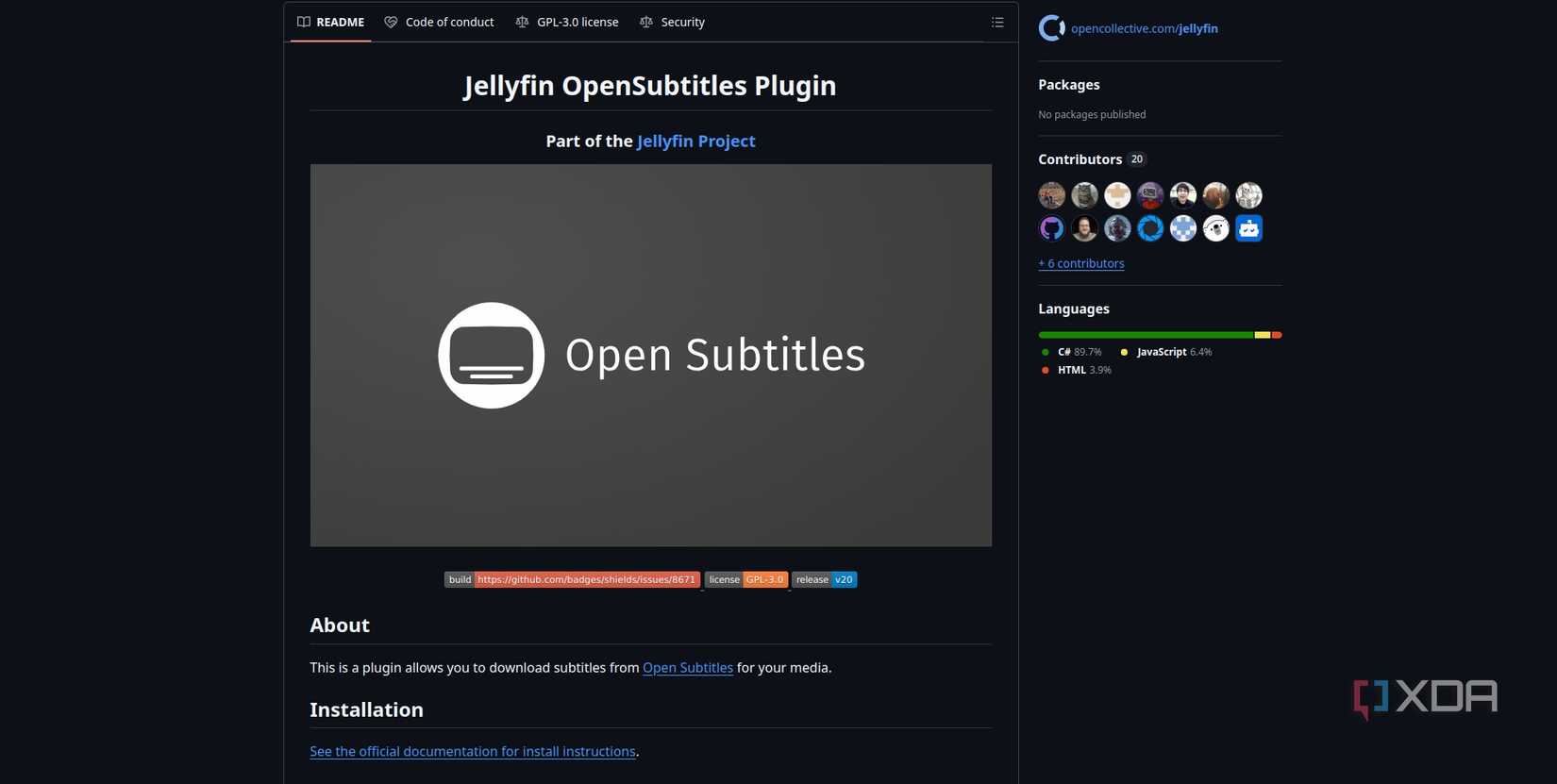The width and height of the screenshot is (1557, 784).
Task: Open the cat photo contributor avatar
Action: click(x=1084, y=195)
